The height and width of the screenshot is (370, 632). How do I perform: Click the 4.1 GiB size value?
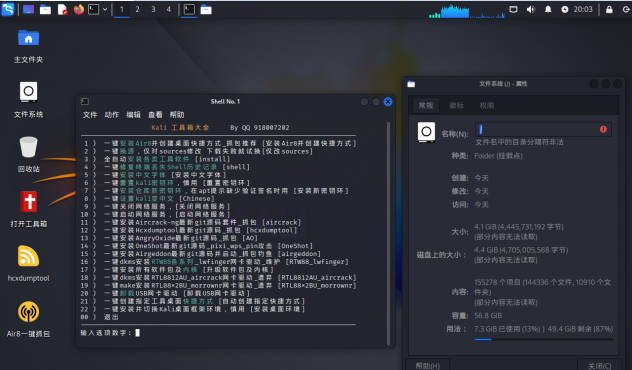click(x=519, y=227)
